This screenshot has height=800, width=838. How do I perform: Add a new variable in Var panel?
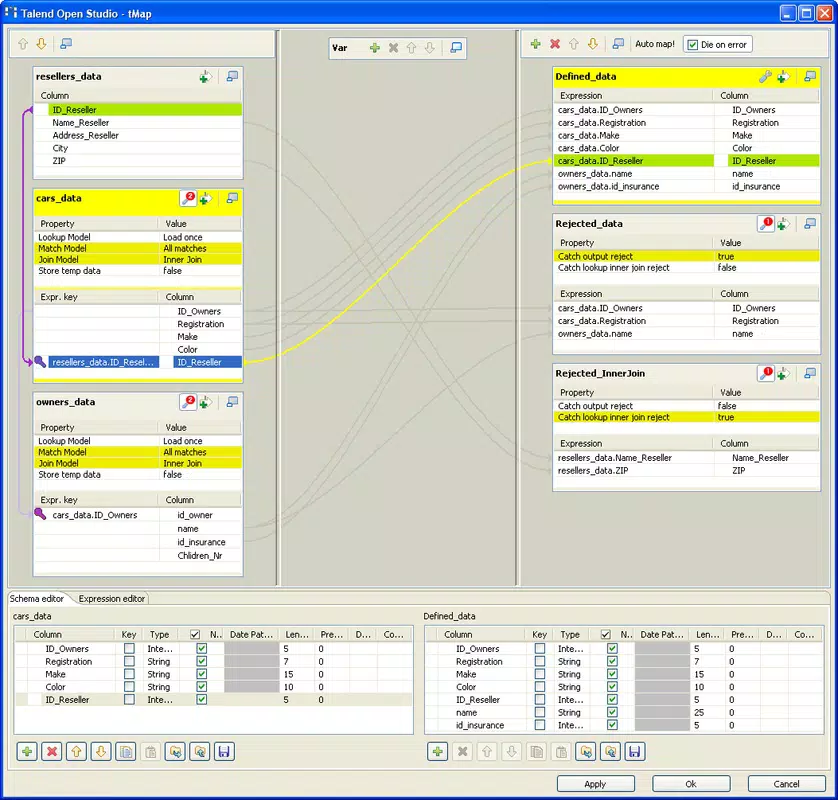coord(375,48)
